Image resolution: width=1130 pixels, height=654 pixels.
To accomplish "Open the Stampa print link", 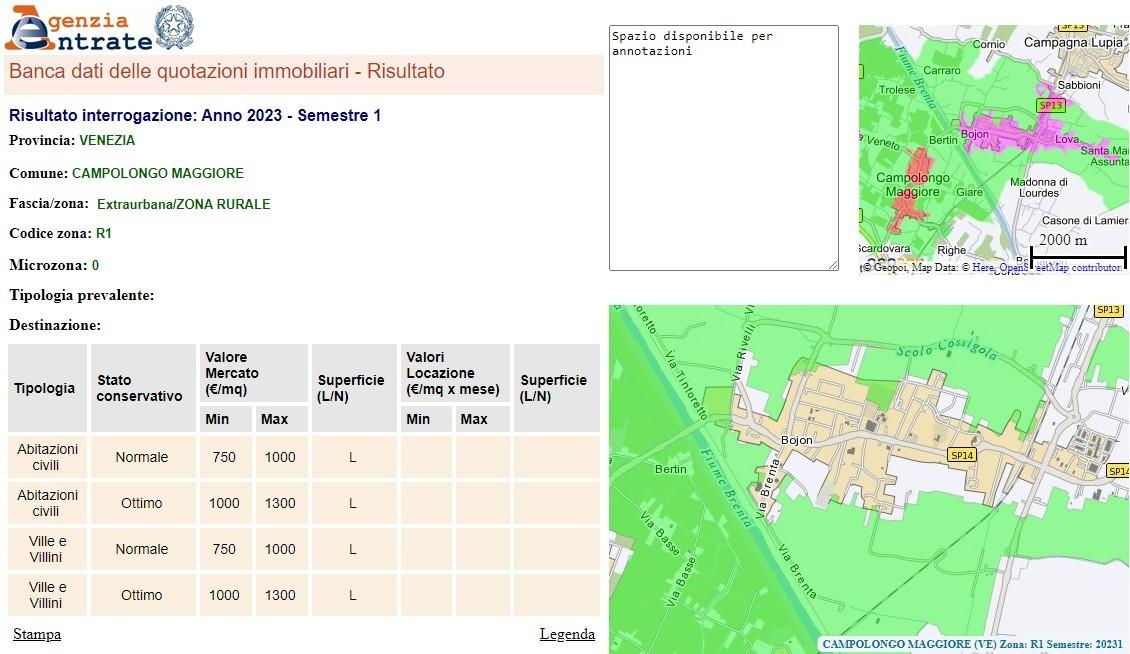I will pos(37,635).
